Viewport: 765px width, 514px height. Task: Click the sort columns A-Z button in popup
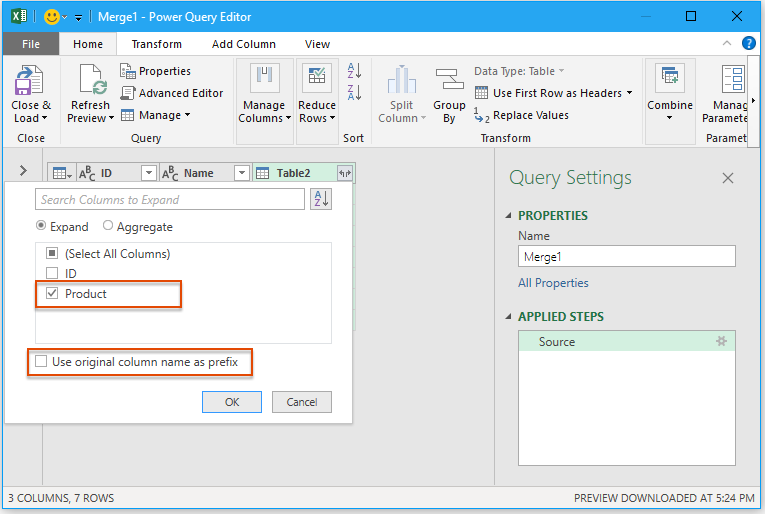[x=320, y=199]
